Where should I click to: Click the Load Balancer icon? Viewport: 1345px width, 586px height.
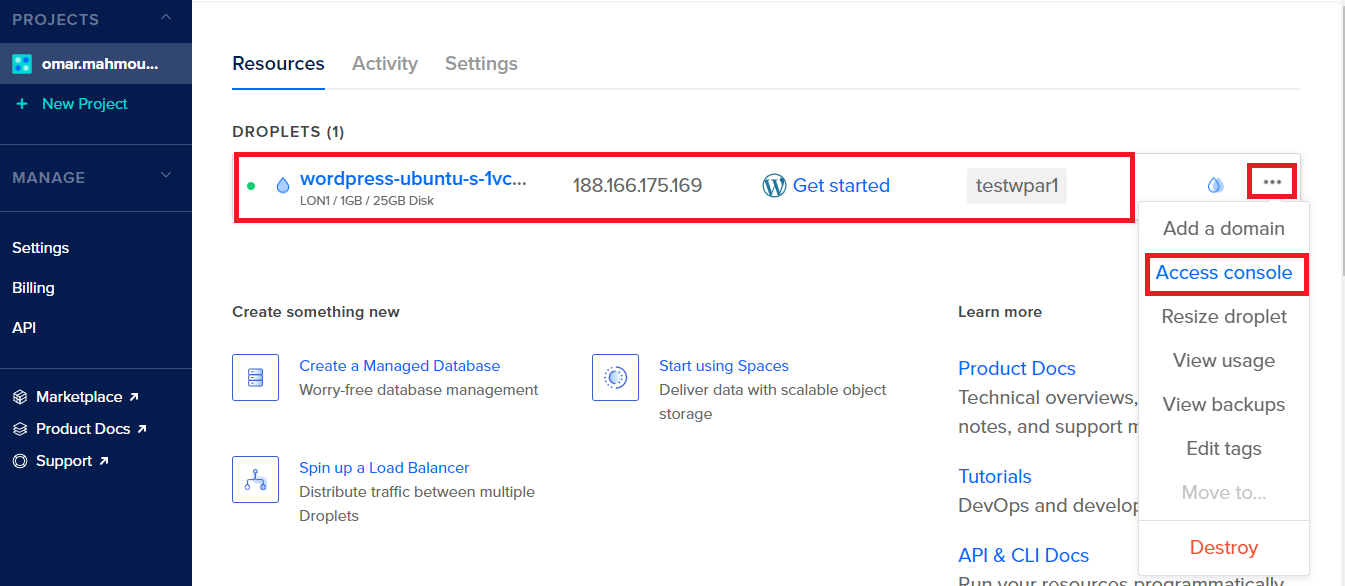coord(255,479)
